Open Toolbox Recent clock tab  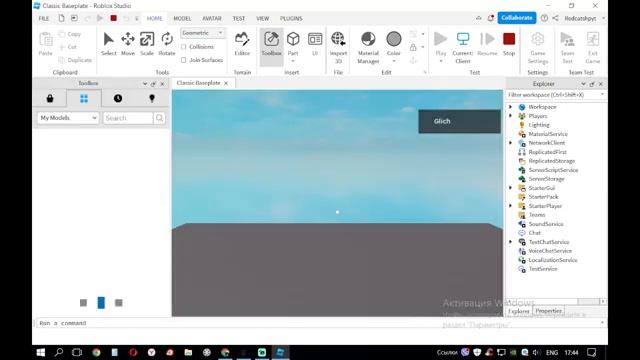tap(118, 98)
